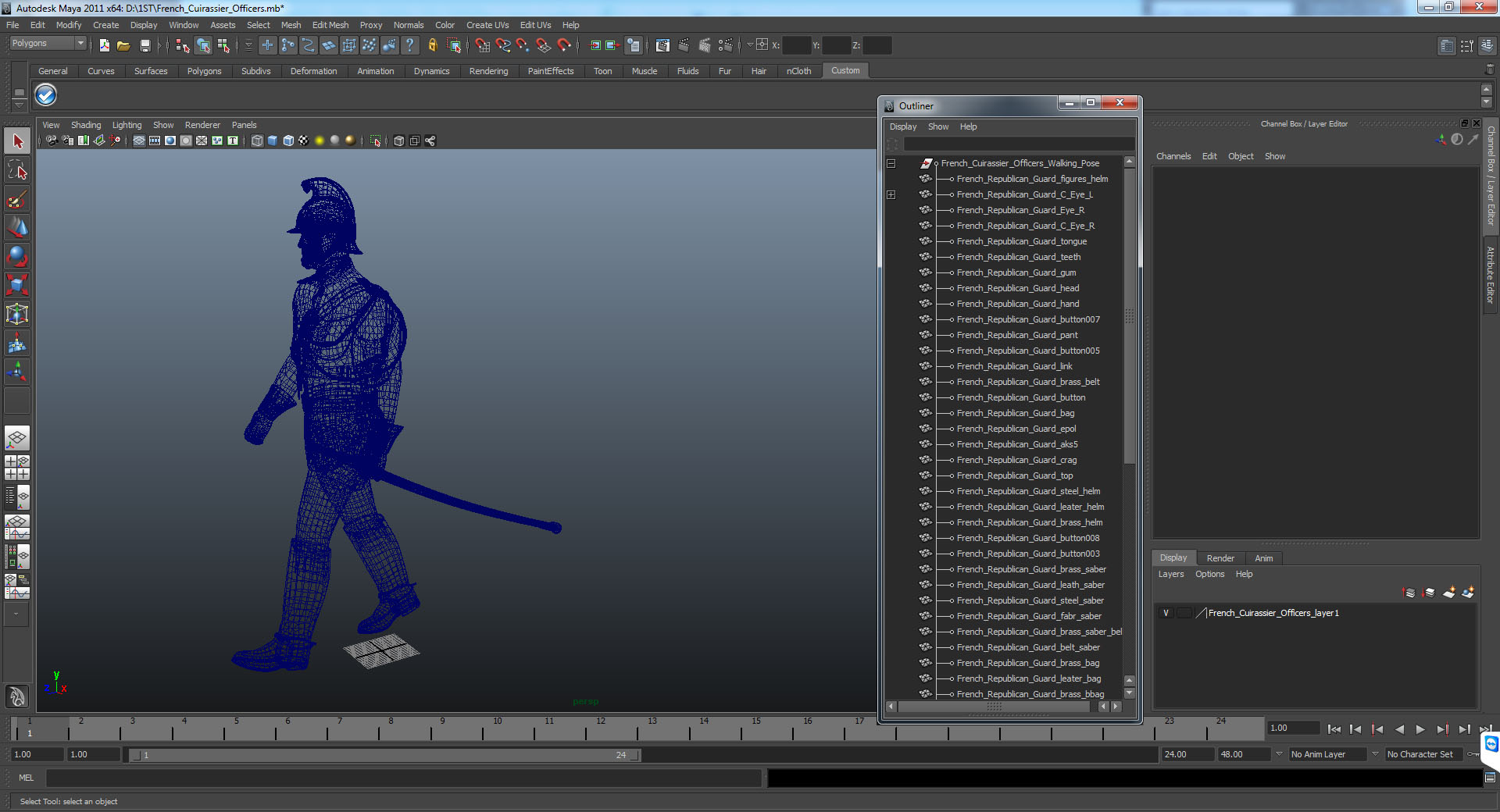Open the input line operation dropdown arrow
1500x812 pixels.
(x=750, y=45)
